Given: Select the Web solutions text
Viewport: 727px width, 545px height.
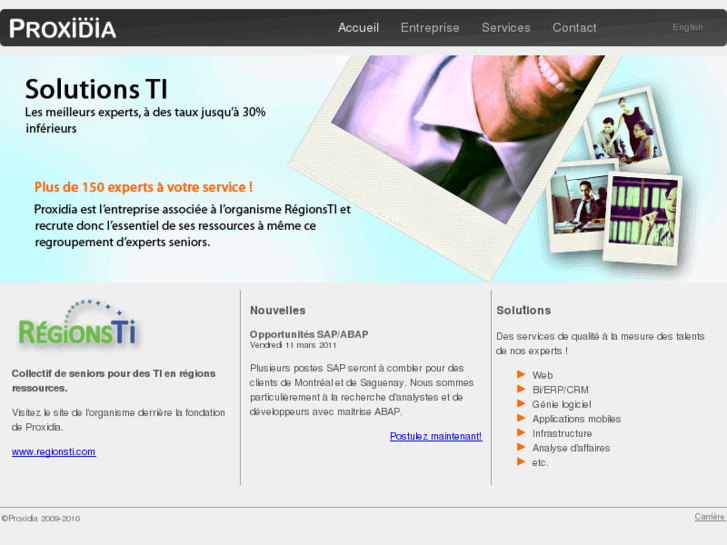Looking at the screenshot, I should [x=542, y=375].
